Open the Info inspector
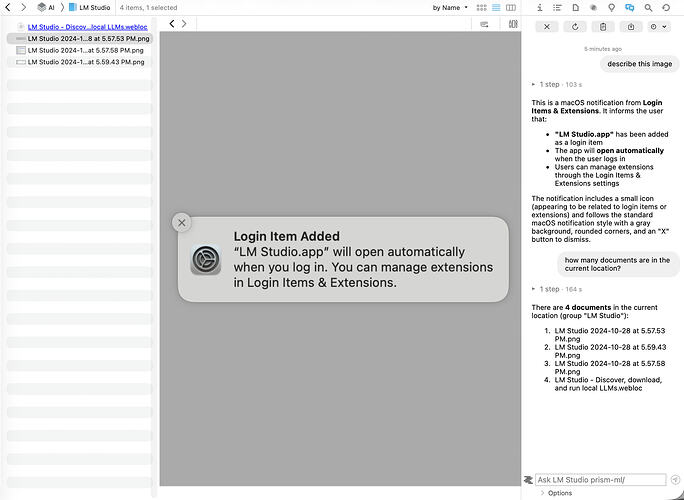The image size is (684, 500). click(x=540, y=7)
